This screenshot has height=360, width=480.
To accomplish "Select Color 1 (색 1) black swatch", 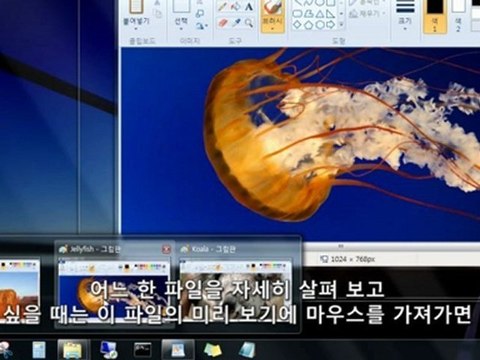I will point(435,7).
